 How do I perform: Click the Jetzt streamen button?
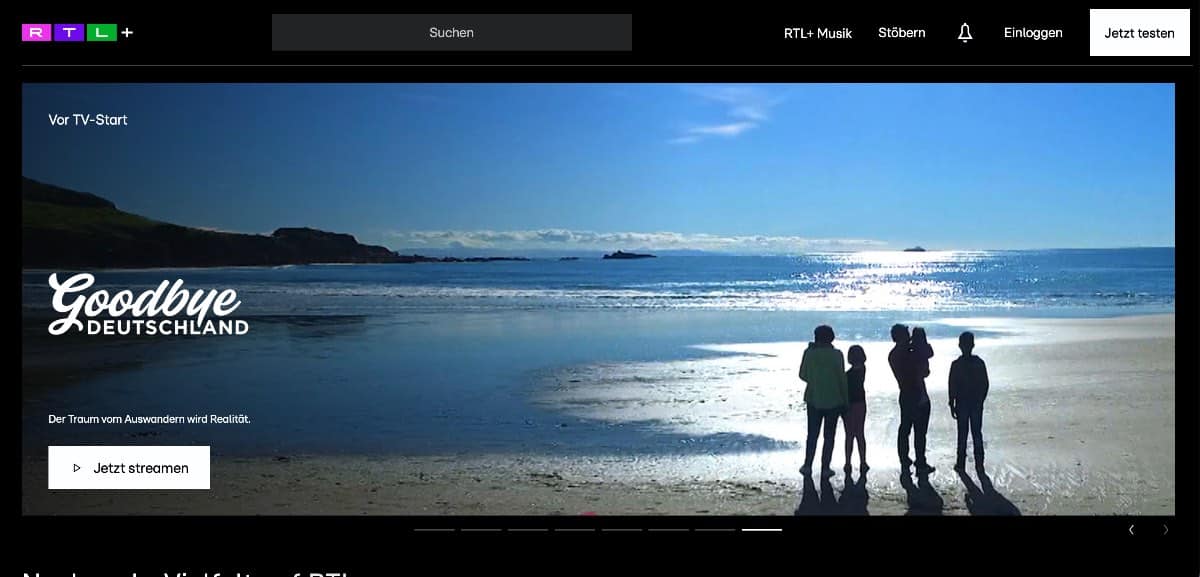(129, 467)
